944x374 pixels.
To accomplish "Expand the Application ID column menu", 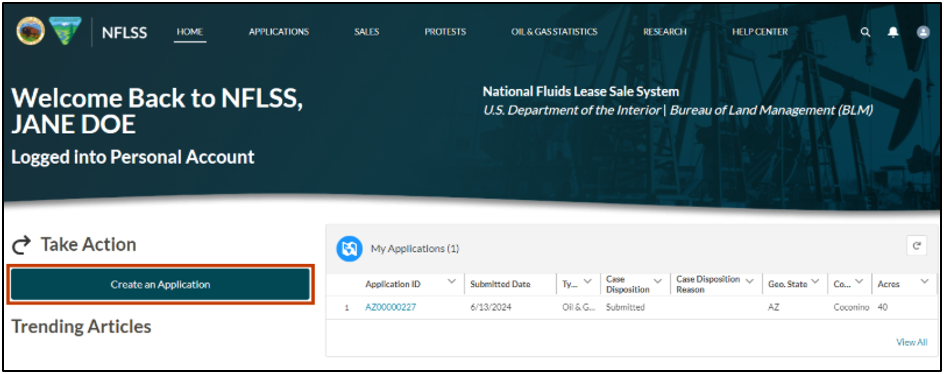I will coord(452,282).
